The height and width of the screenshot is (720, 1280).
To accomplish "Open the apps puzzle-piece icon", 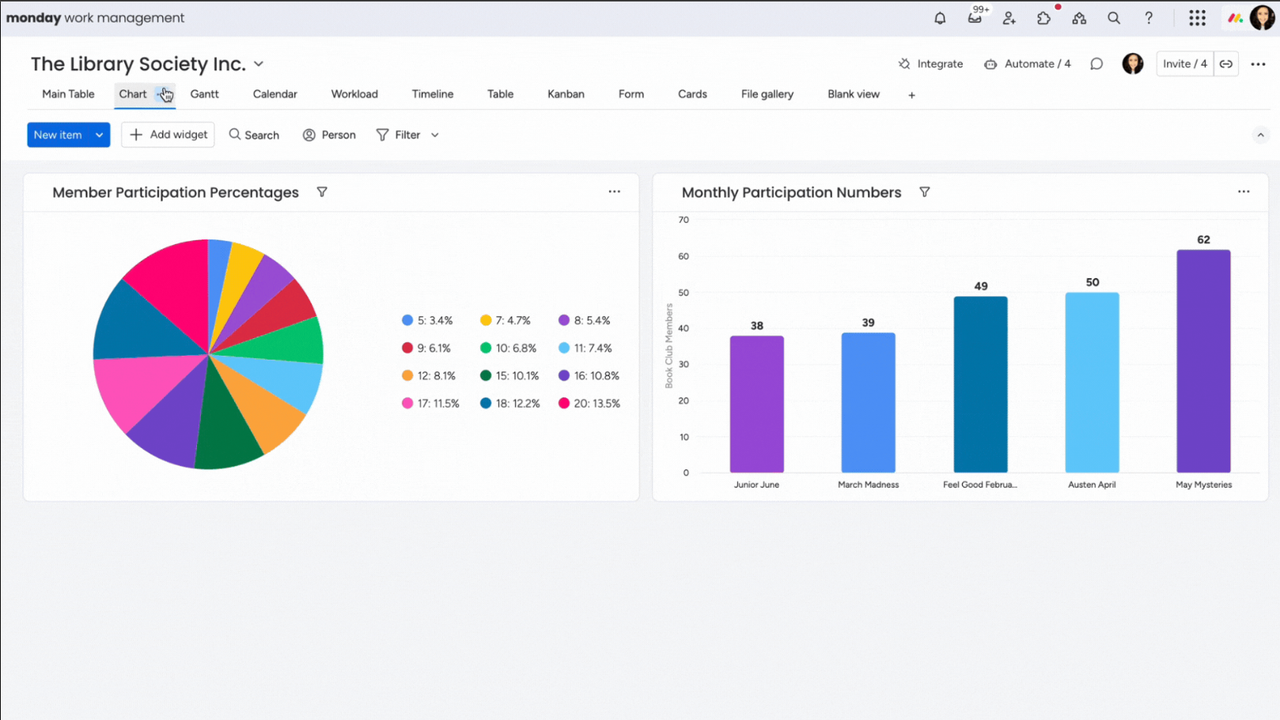I will click(x=1044, y=18).
